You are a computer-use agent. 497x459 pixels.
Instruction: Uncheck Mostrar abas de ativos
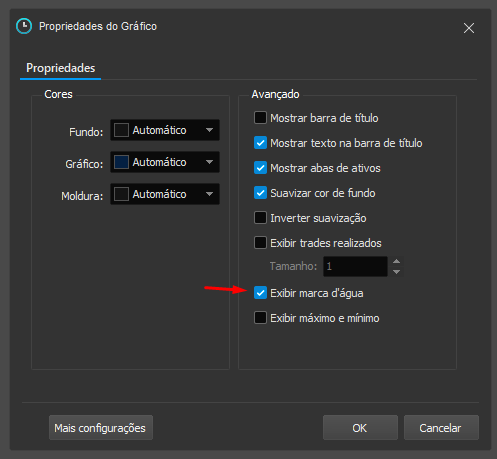(x=260, y=168)
